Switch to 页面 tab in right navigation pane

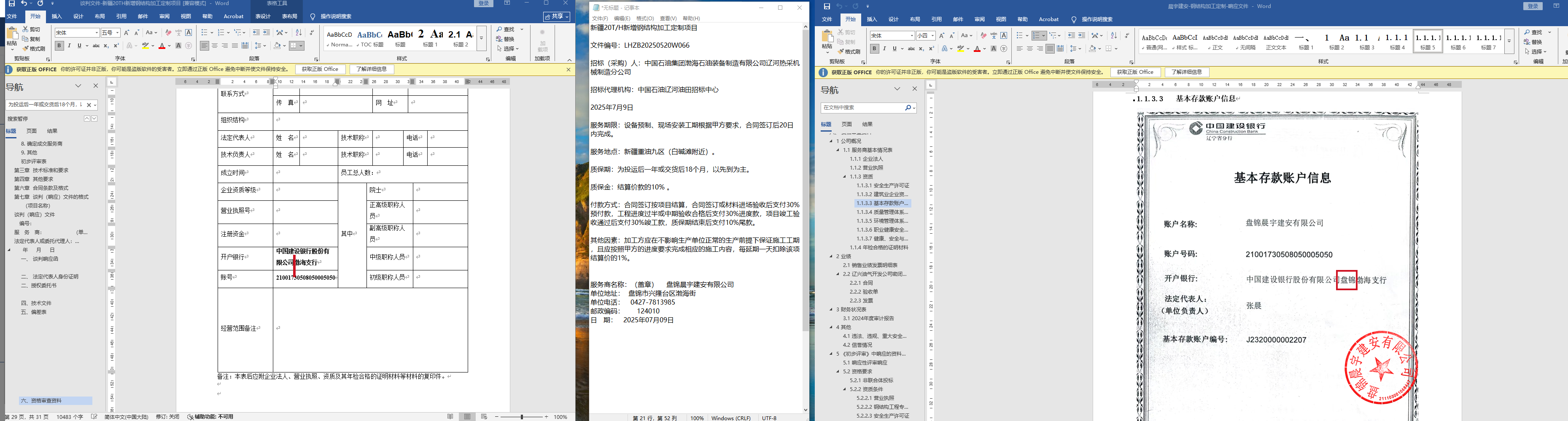(847, 124)
